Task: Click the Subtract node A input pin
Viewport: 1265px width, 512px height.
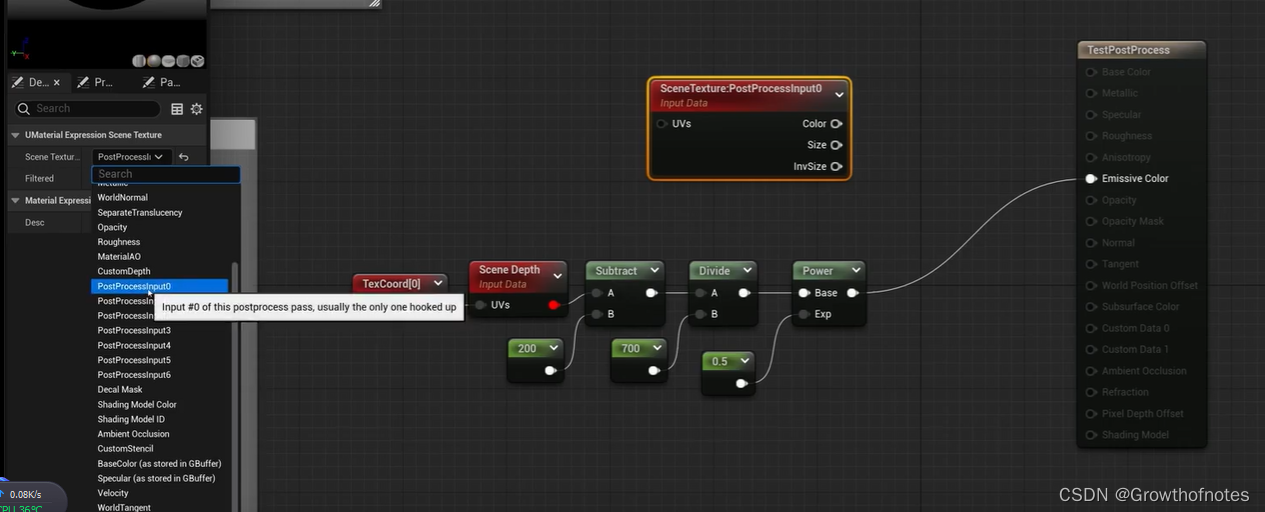Action: [597, 293]
